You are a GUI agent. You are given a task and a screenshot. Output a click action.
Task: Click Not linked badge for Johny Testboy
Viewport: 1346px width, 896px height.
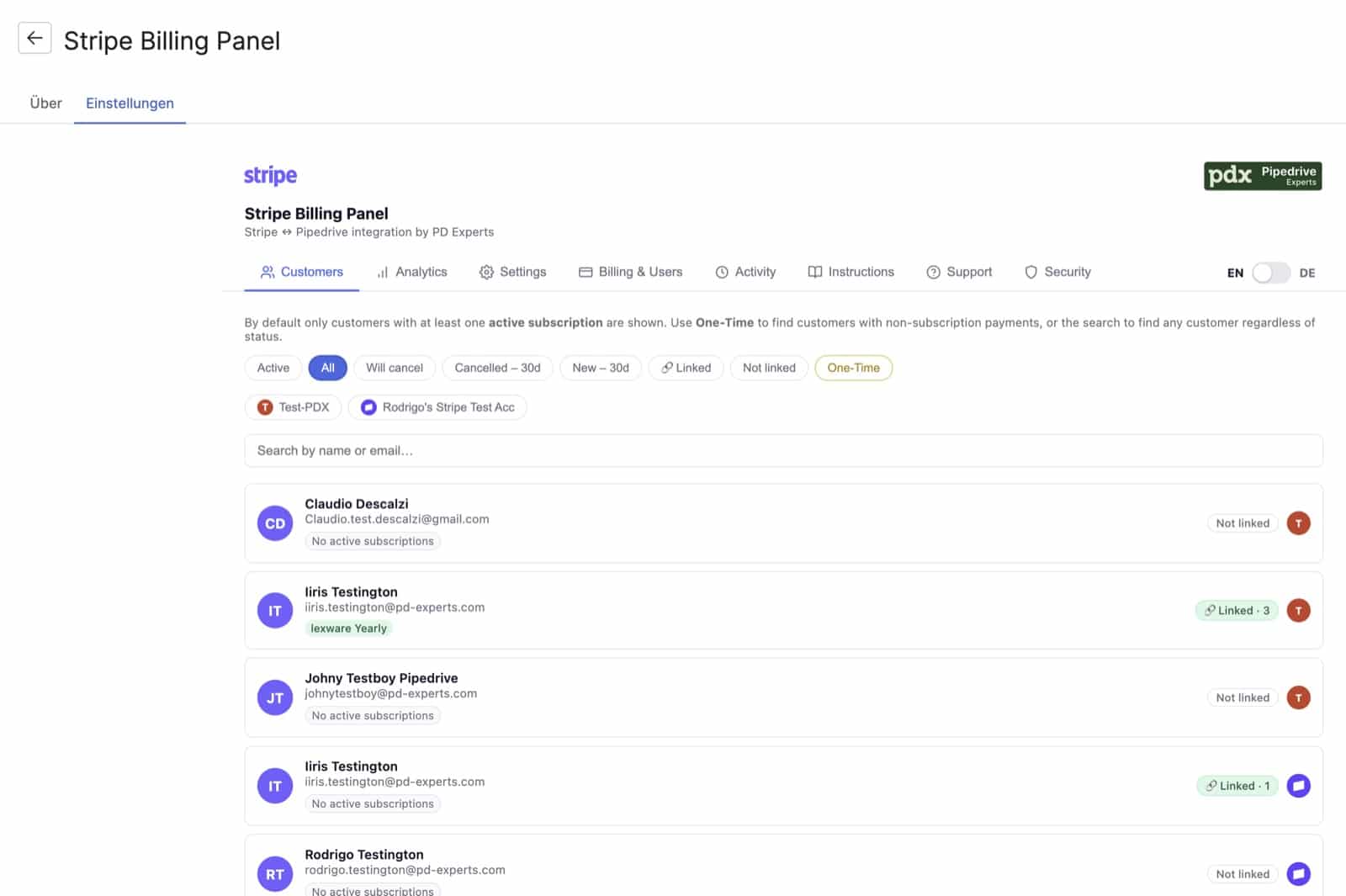[x=1243, y=697]
